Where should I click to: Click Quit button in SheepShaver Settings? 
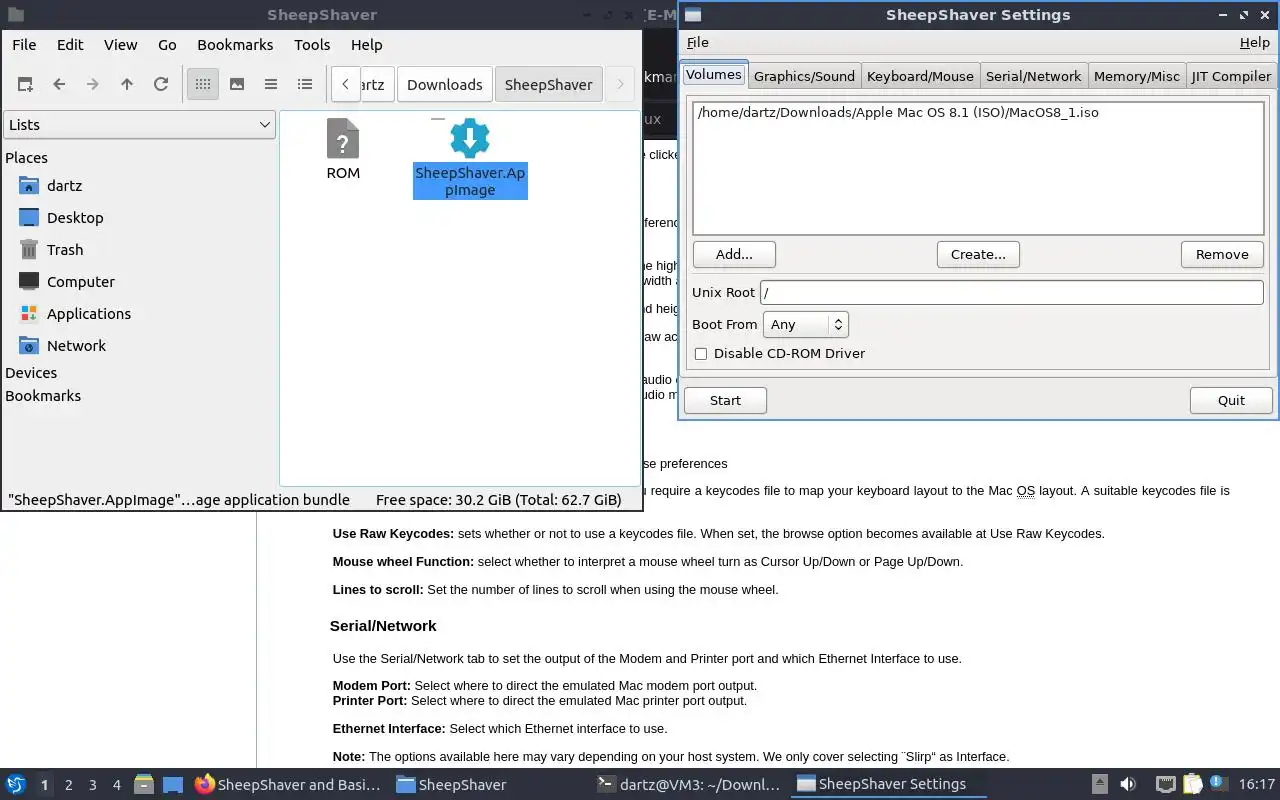pos(1231,400)
